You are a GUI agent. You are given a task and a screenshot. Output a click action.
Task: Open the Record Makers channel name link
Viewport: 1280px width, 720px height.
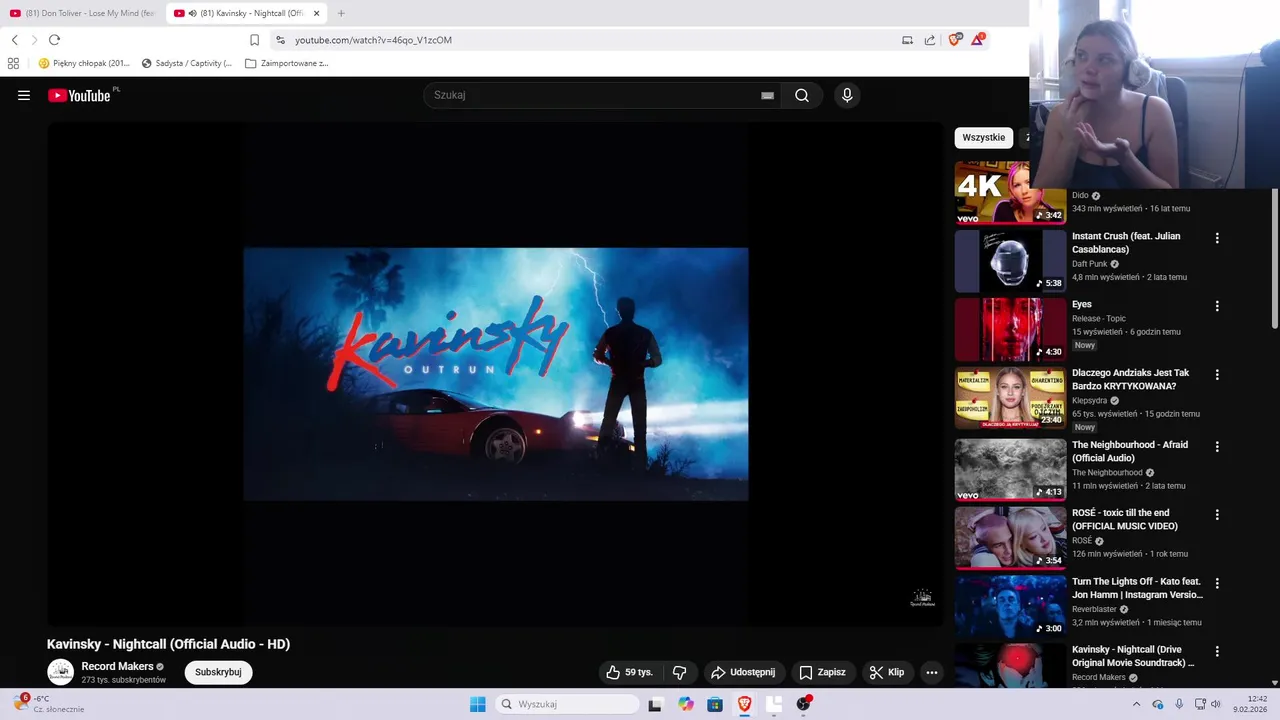click(117, 666)
